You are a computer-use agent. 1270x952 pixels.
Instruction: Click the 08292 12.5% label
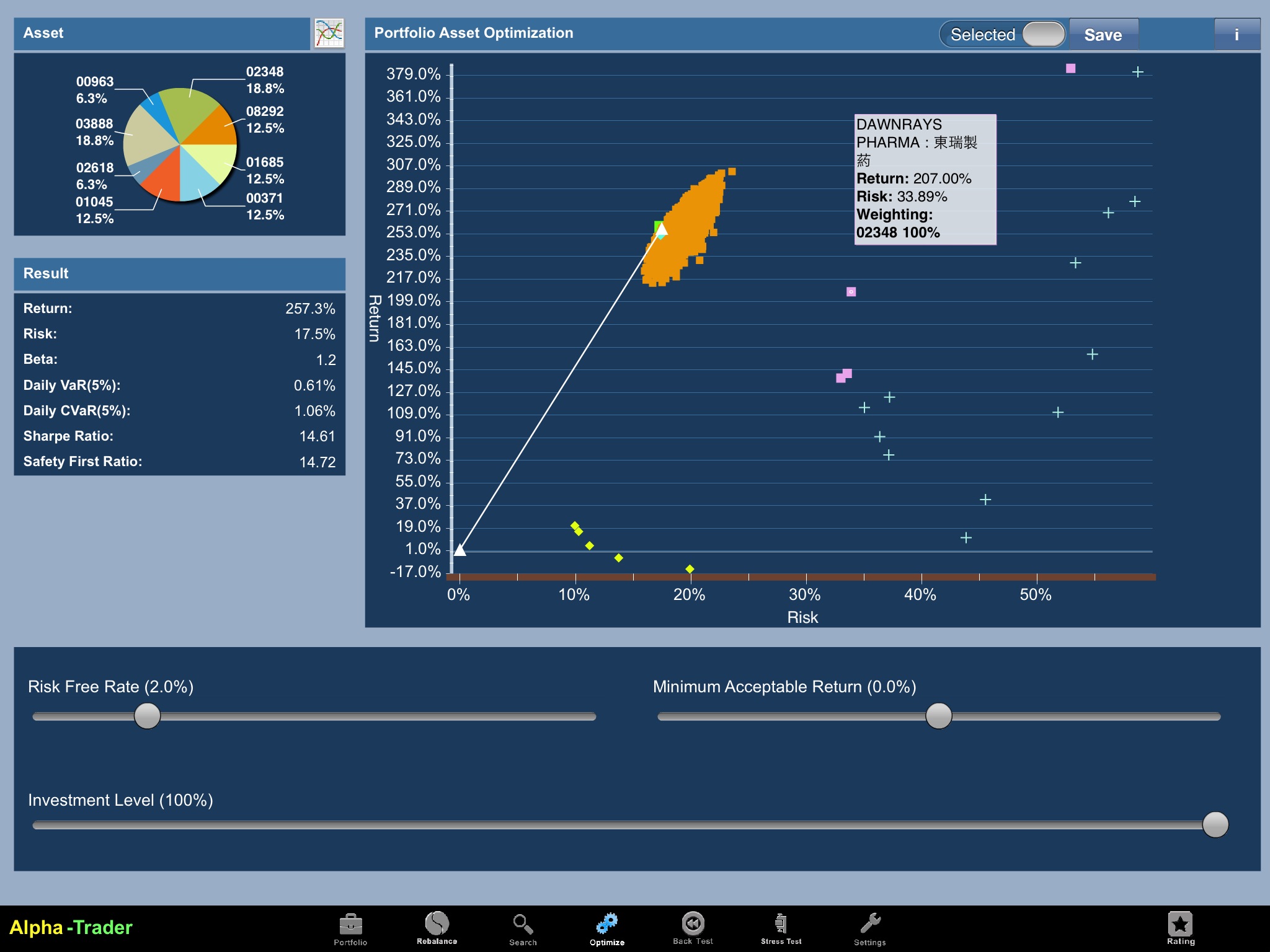(x=265, y=120)
